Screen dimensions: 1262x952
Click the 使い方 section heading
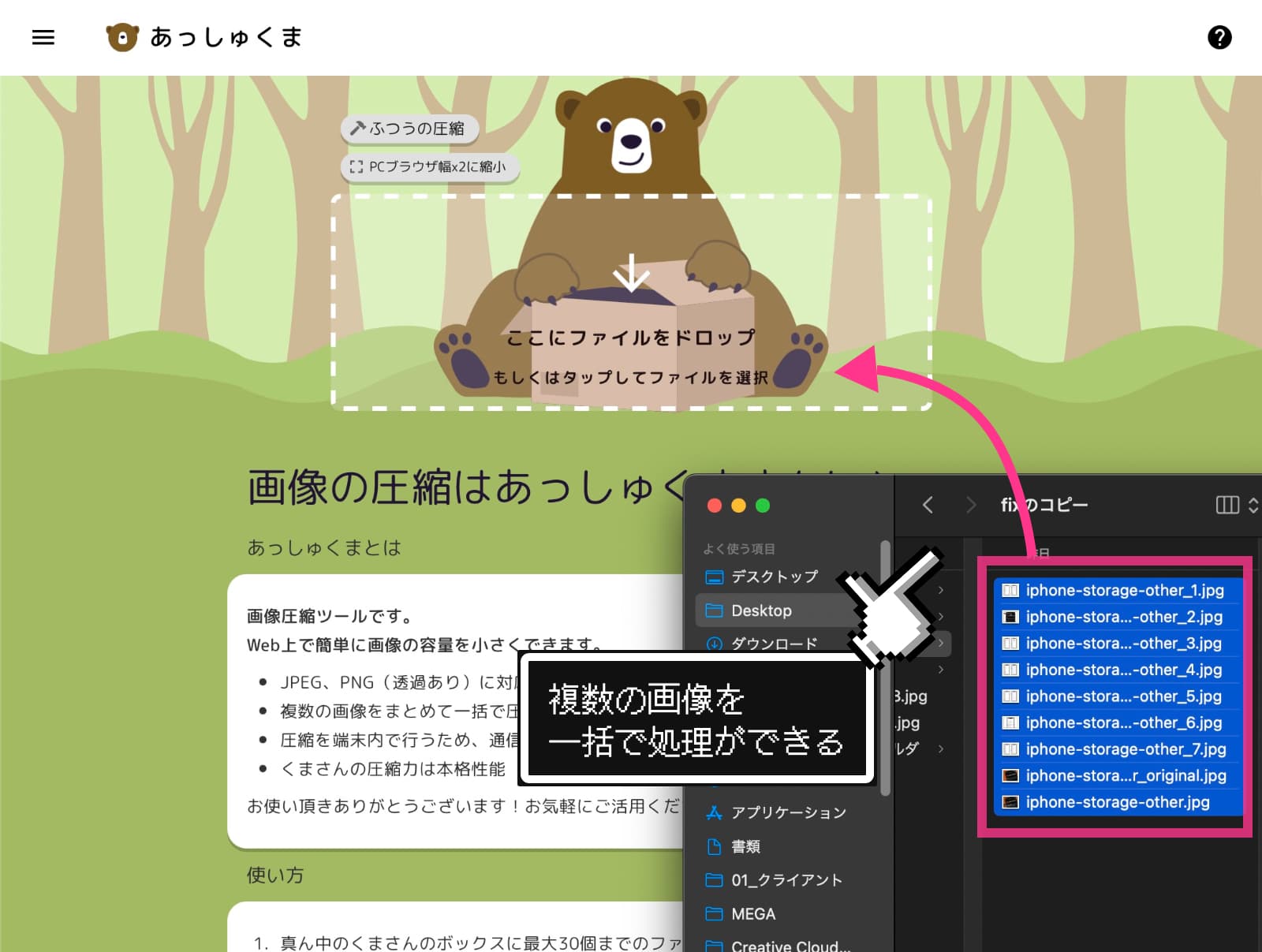coord(275,875)
